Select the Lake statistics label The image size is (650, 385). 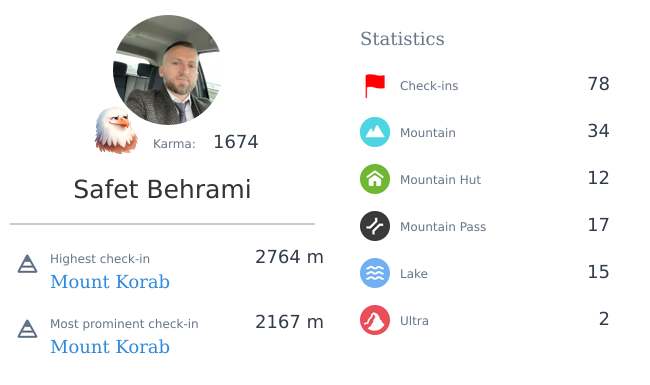[x=414, y=274]
